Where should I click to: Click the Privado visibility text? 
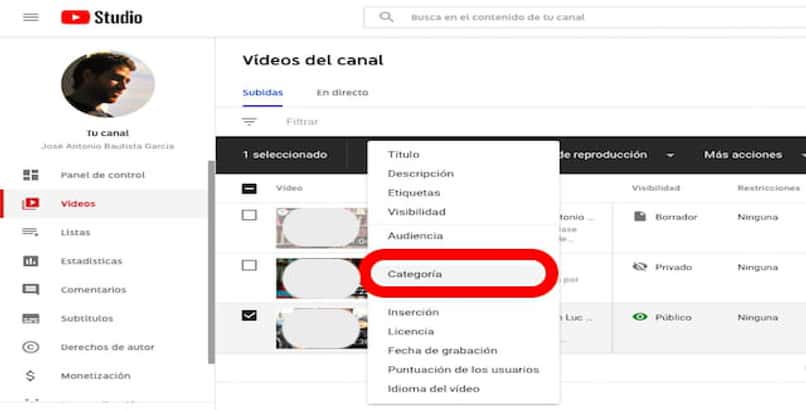673,267
